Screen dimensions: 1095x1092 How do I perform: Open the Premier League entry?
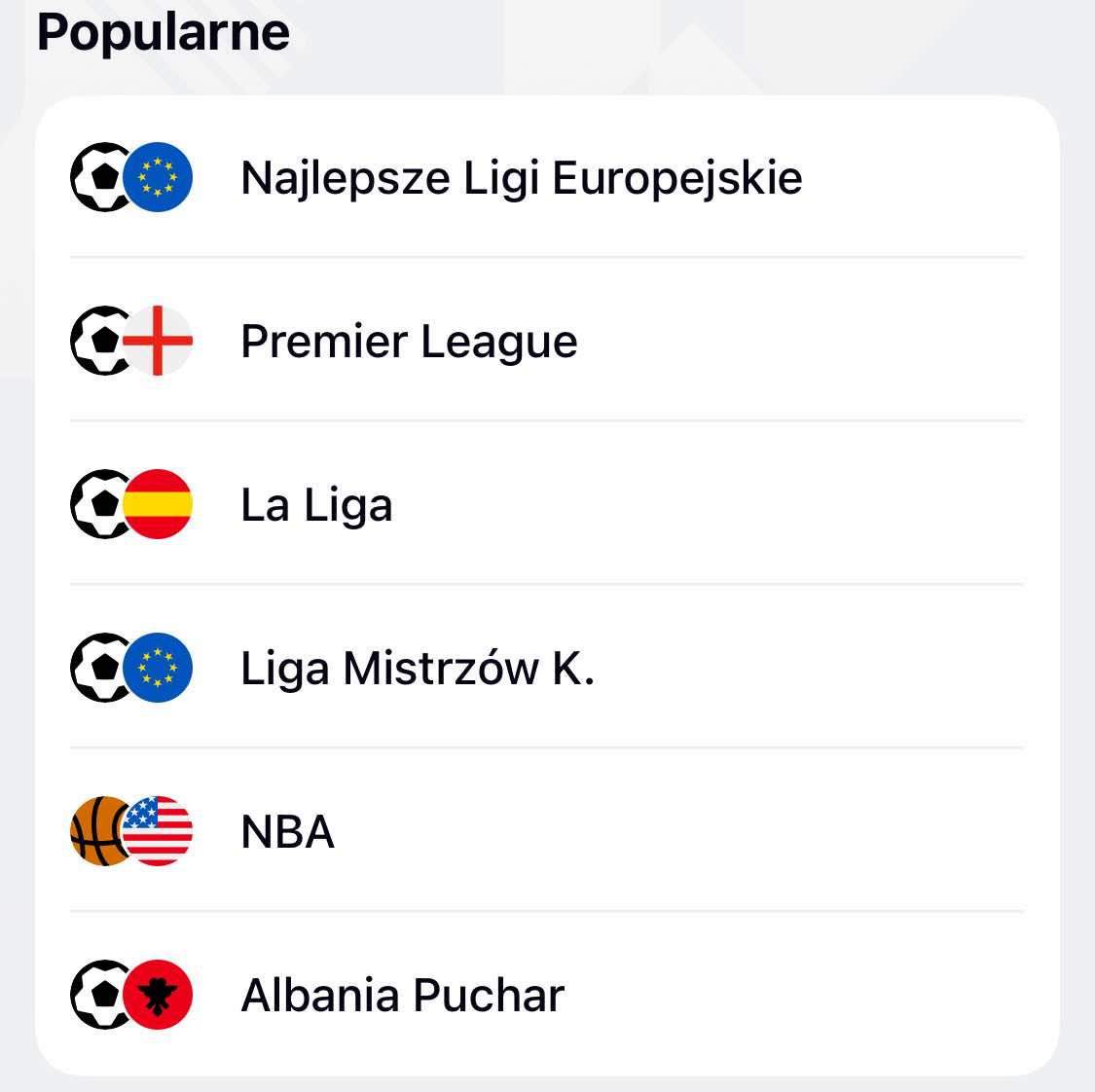coord(409,342)
